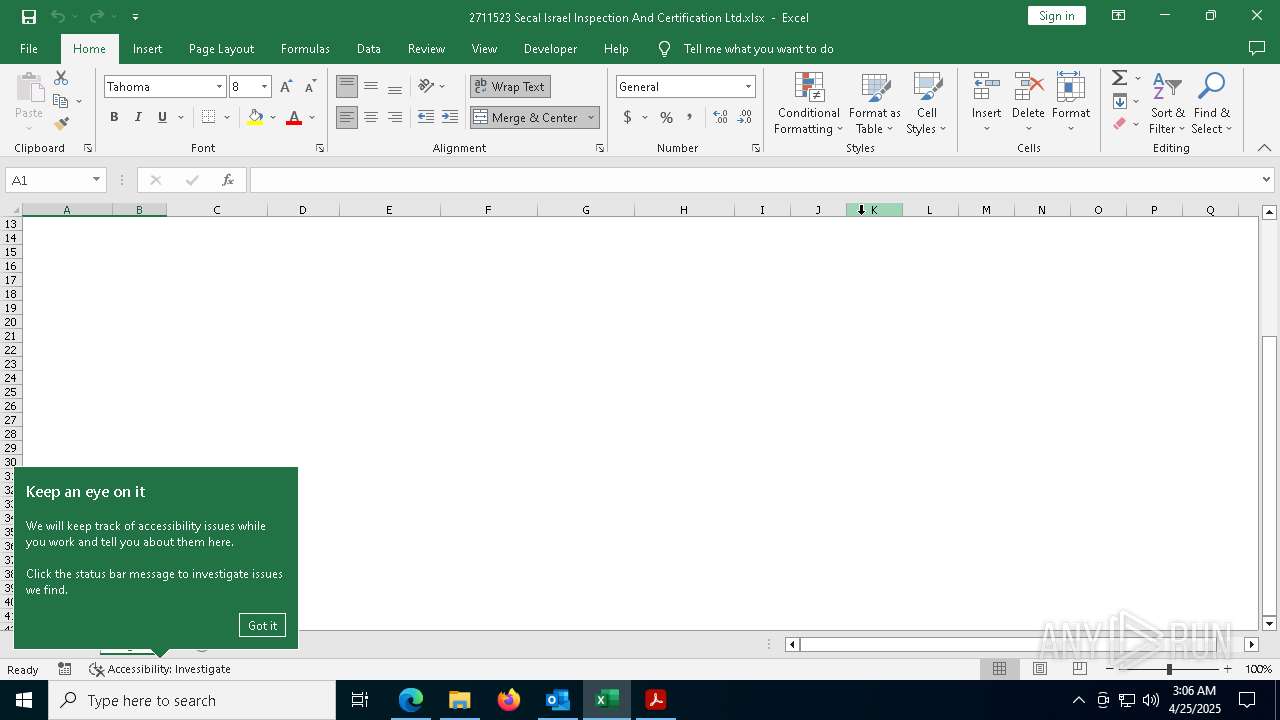Open the Sort & Filter menu
This screenshot has width=1280, height=720.
(1167, 104)
